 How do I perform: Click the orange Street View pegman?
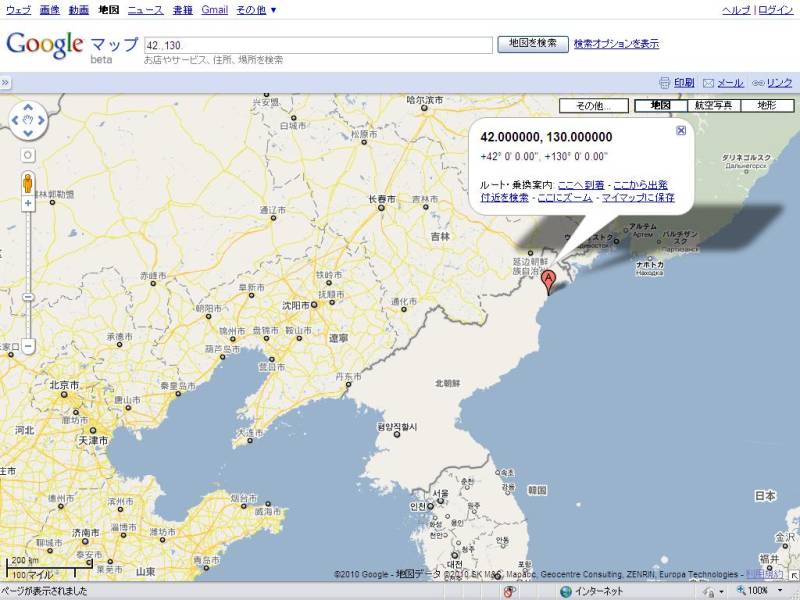tap(28, 182)
